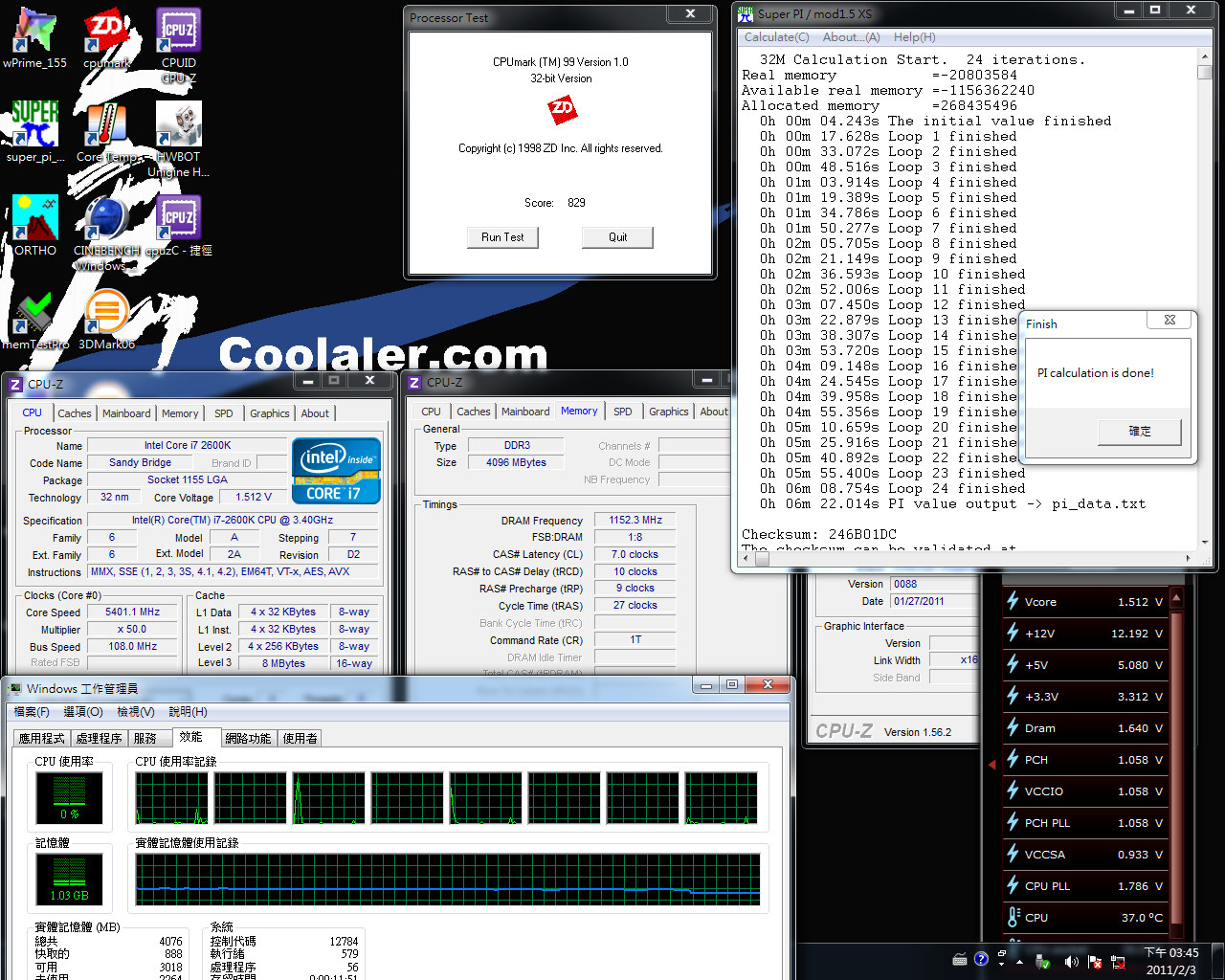Select the Memory tab in the second CPU-Z window
1225x980 pixels.
click(579, 411)
